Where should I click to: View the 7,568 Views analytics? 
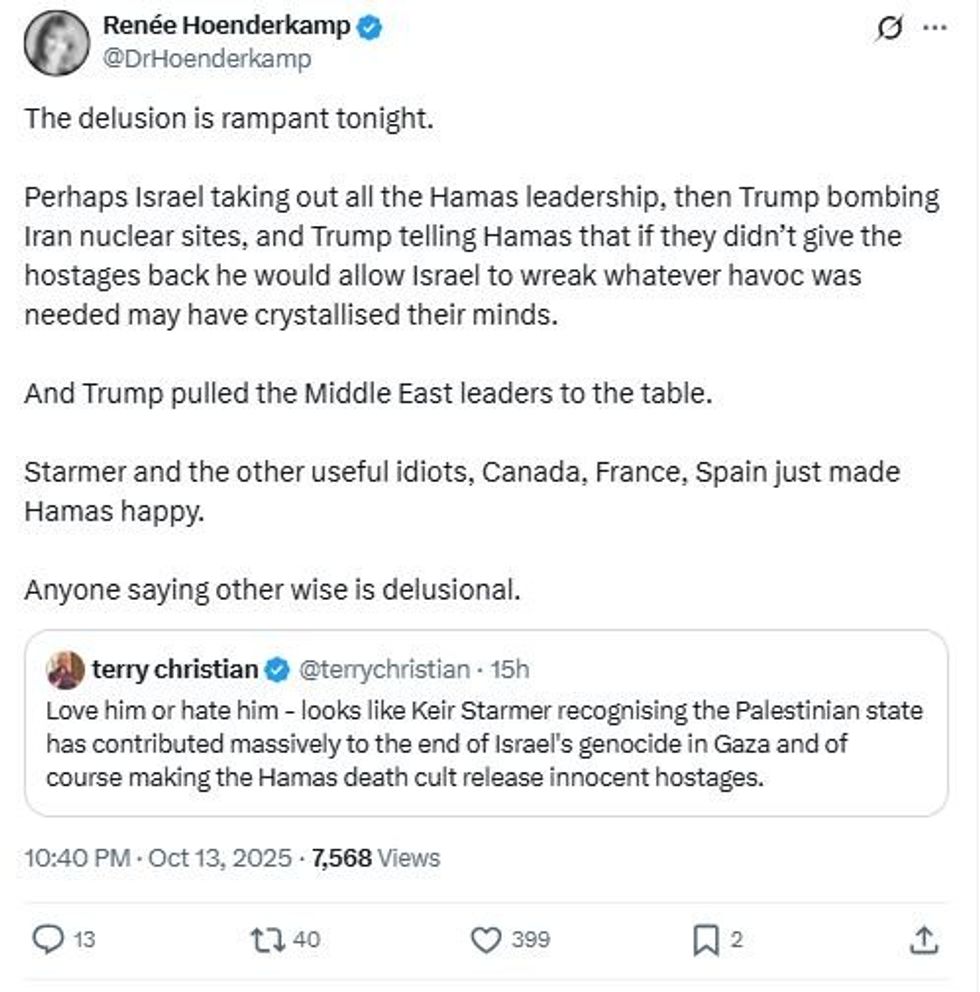coord(376,857)
